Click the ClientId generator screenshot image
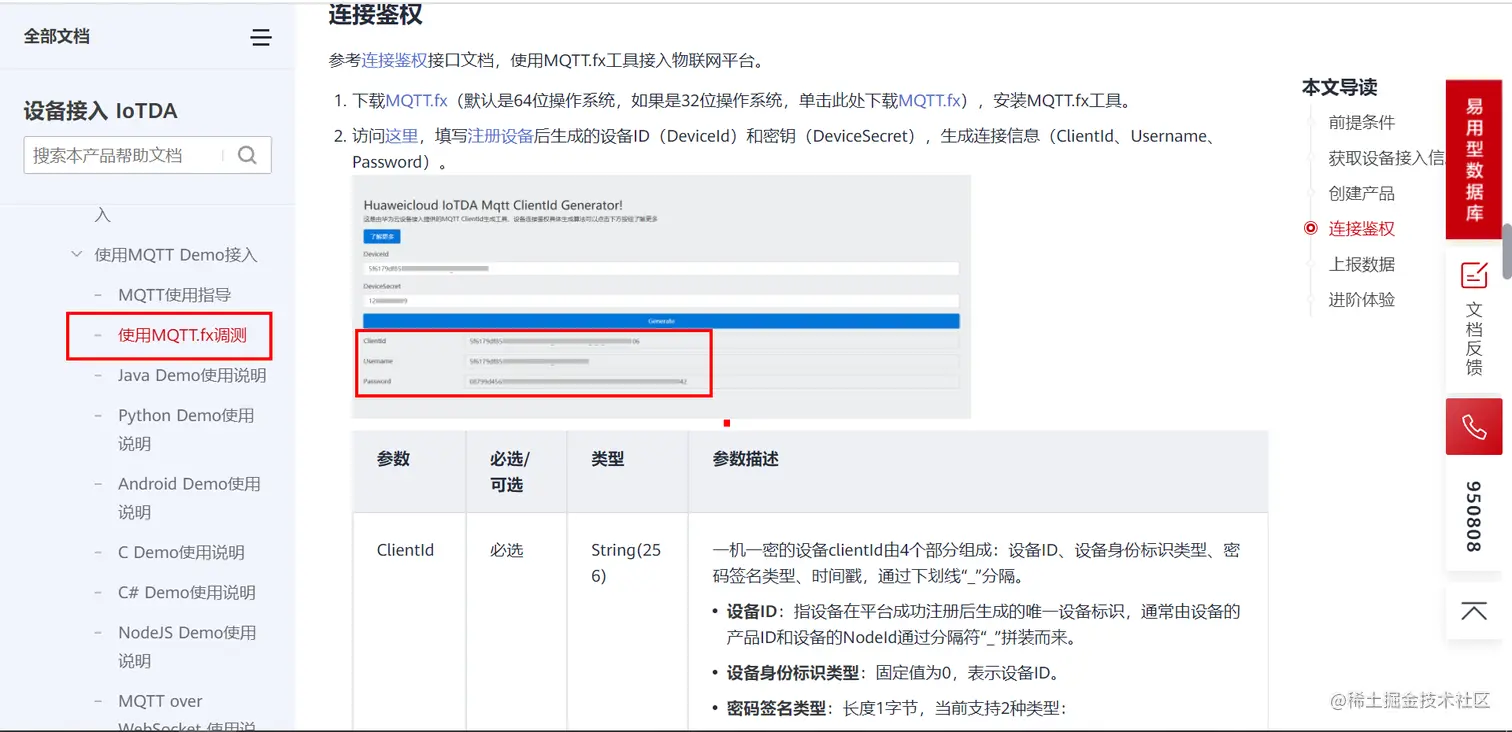The image size is (1512, 732). tap(661, 297)
